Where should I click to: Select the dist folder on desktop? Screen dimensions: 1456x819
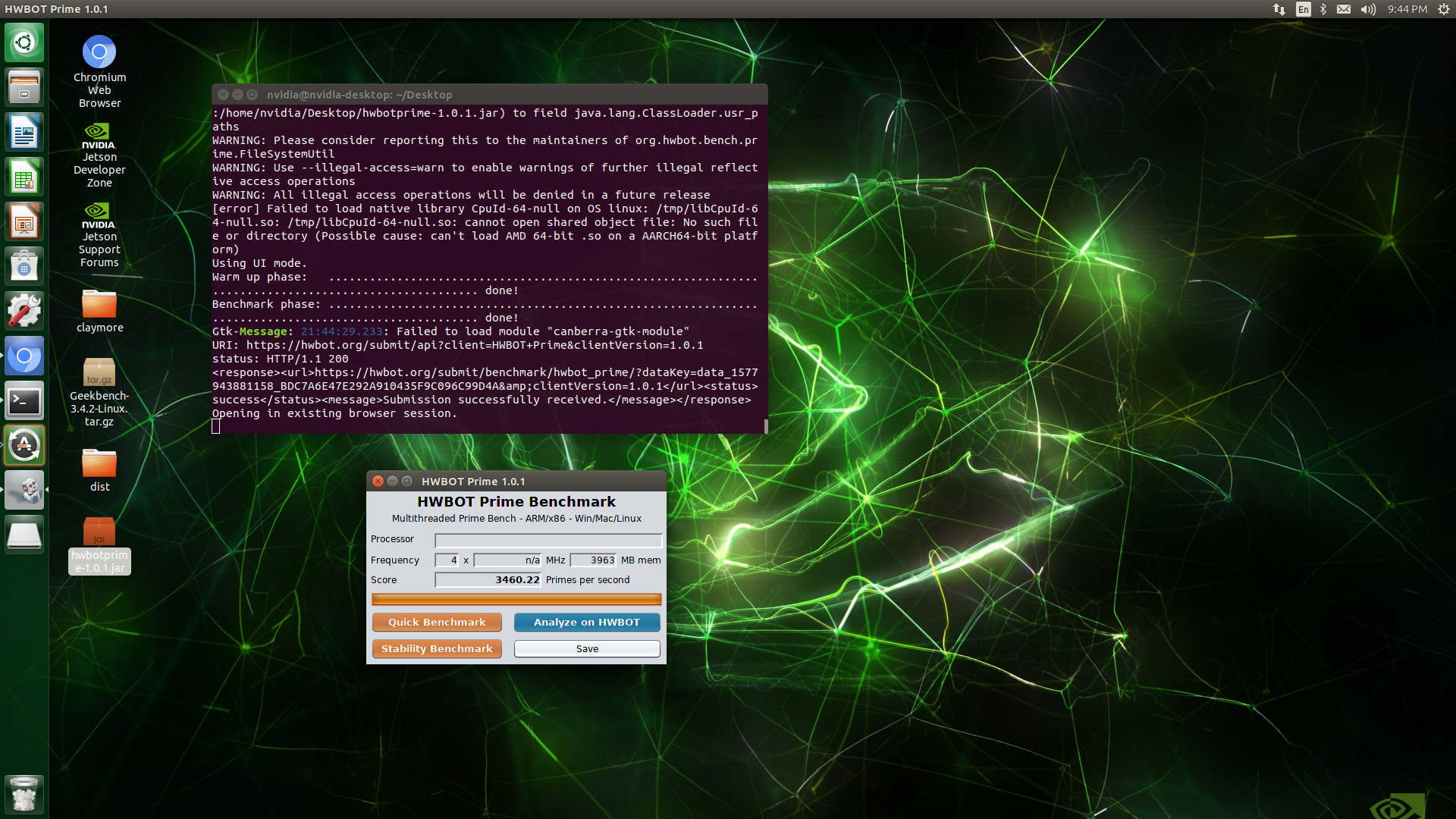[x=99, y=470]
